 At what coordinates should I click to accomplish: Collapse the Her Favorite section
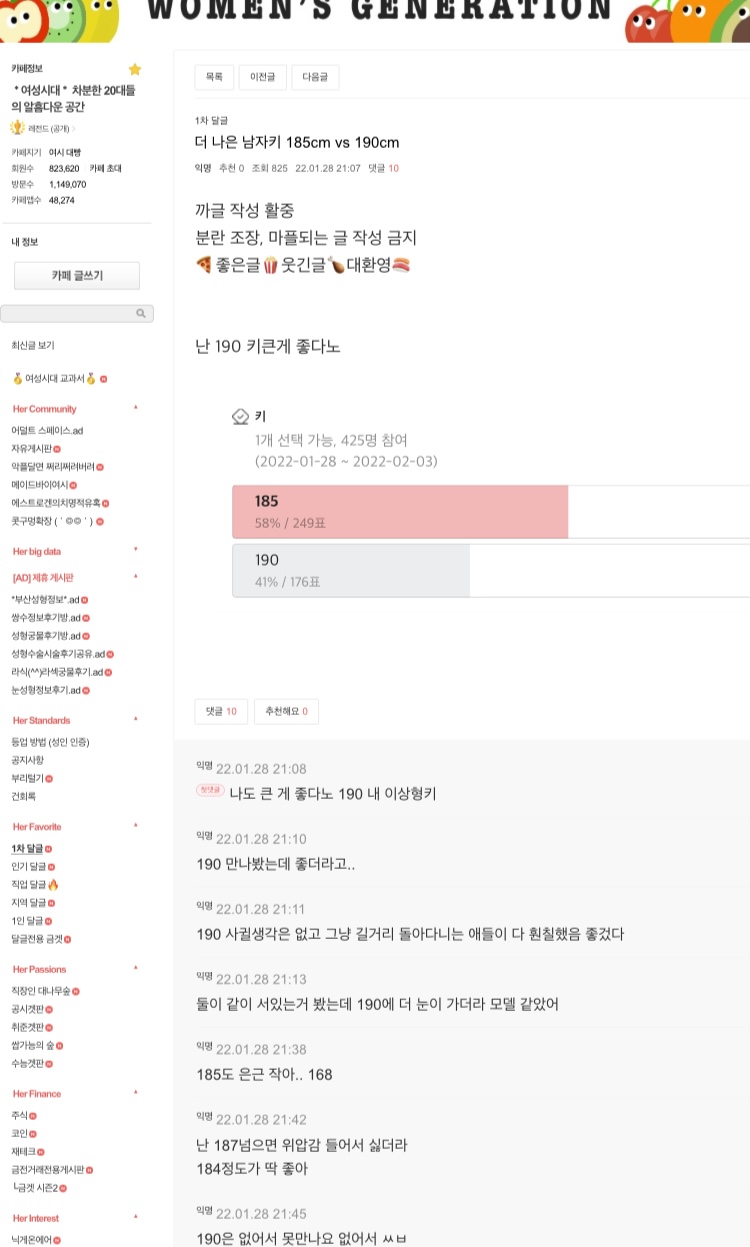tap(136, 826)
